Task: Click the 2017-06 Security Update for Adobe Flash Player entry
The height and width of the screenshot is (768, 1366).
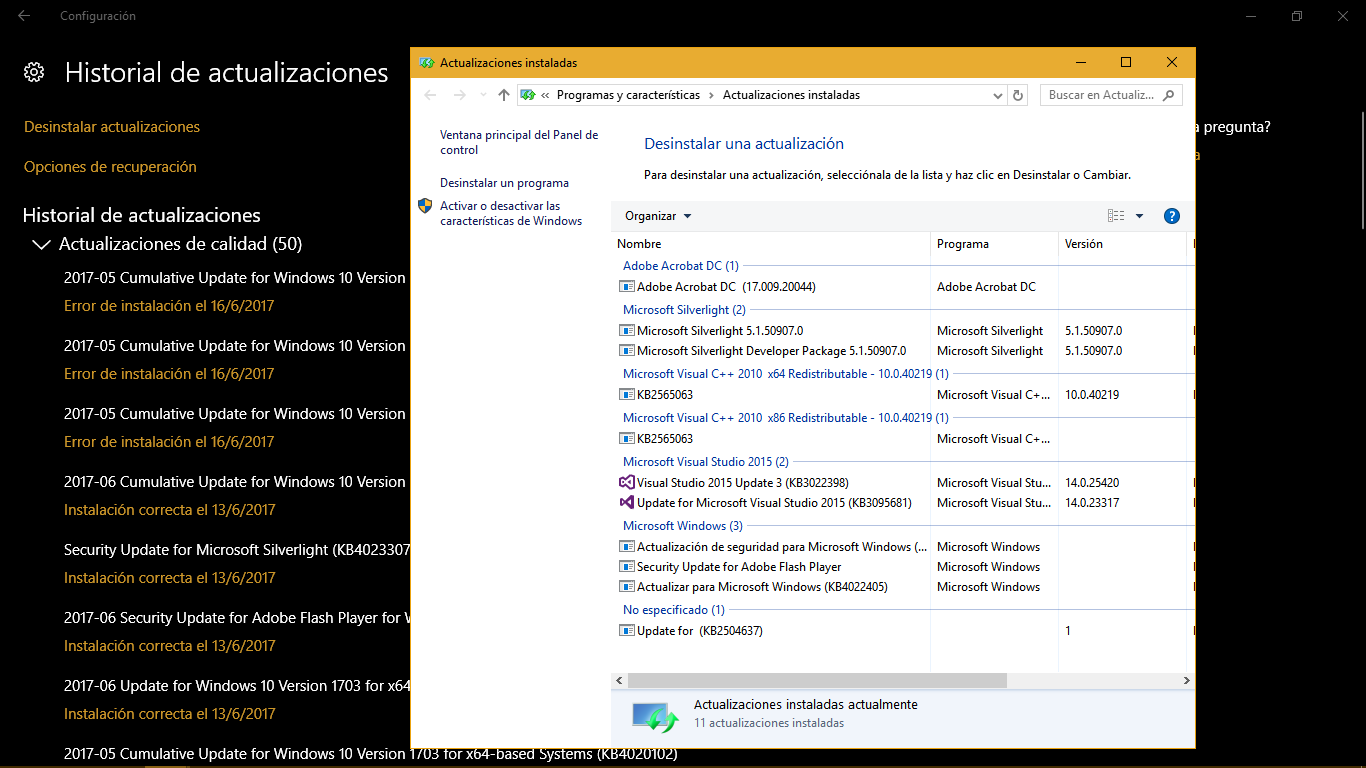Action: [236, 618]
